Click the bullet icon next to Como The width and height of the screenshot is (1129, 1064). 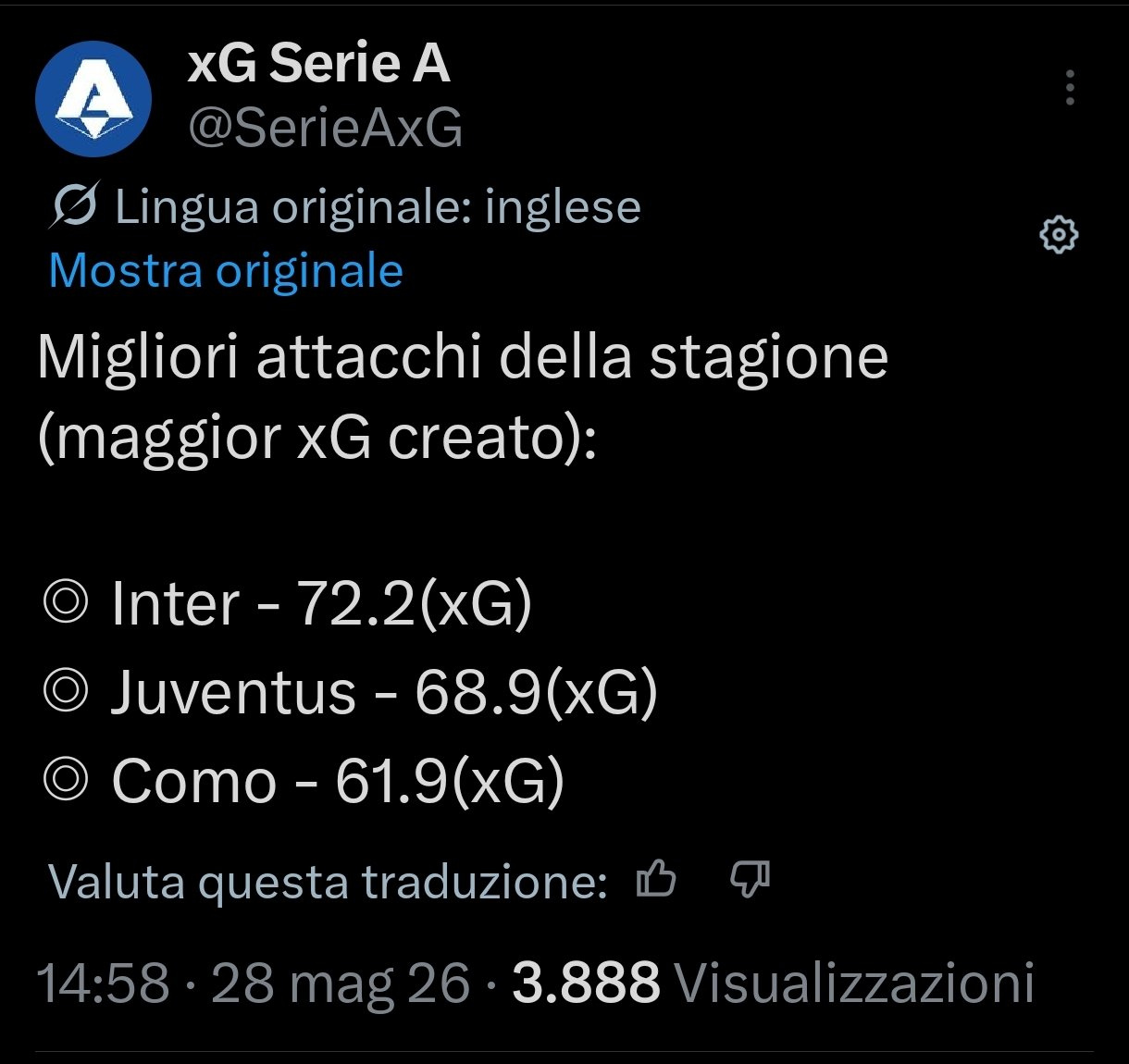(x=66, y=781)
